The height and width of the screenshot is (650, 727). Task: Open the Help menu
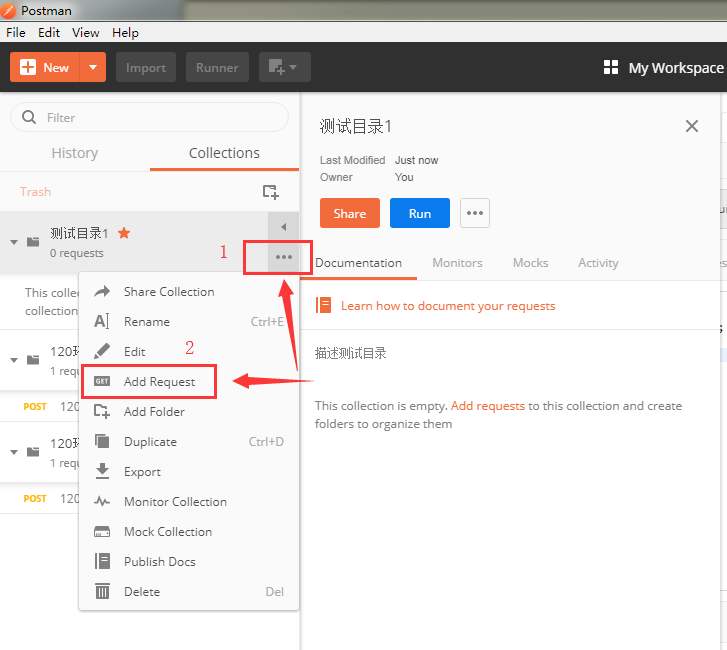pyautogui.click(x=125, y=32)
